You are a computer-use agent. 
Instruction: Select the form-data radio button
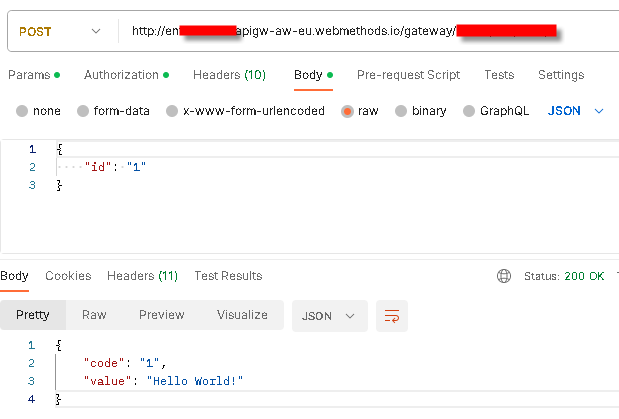click(x=83, y=111)
